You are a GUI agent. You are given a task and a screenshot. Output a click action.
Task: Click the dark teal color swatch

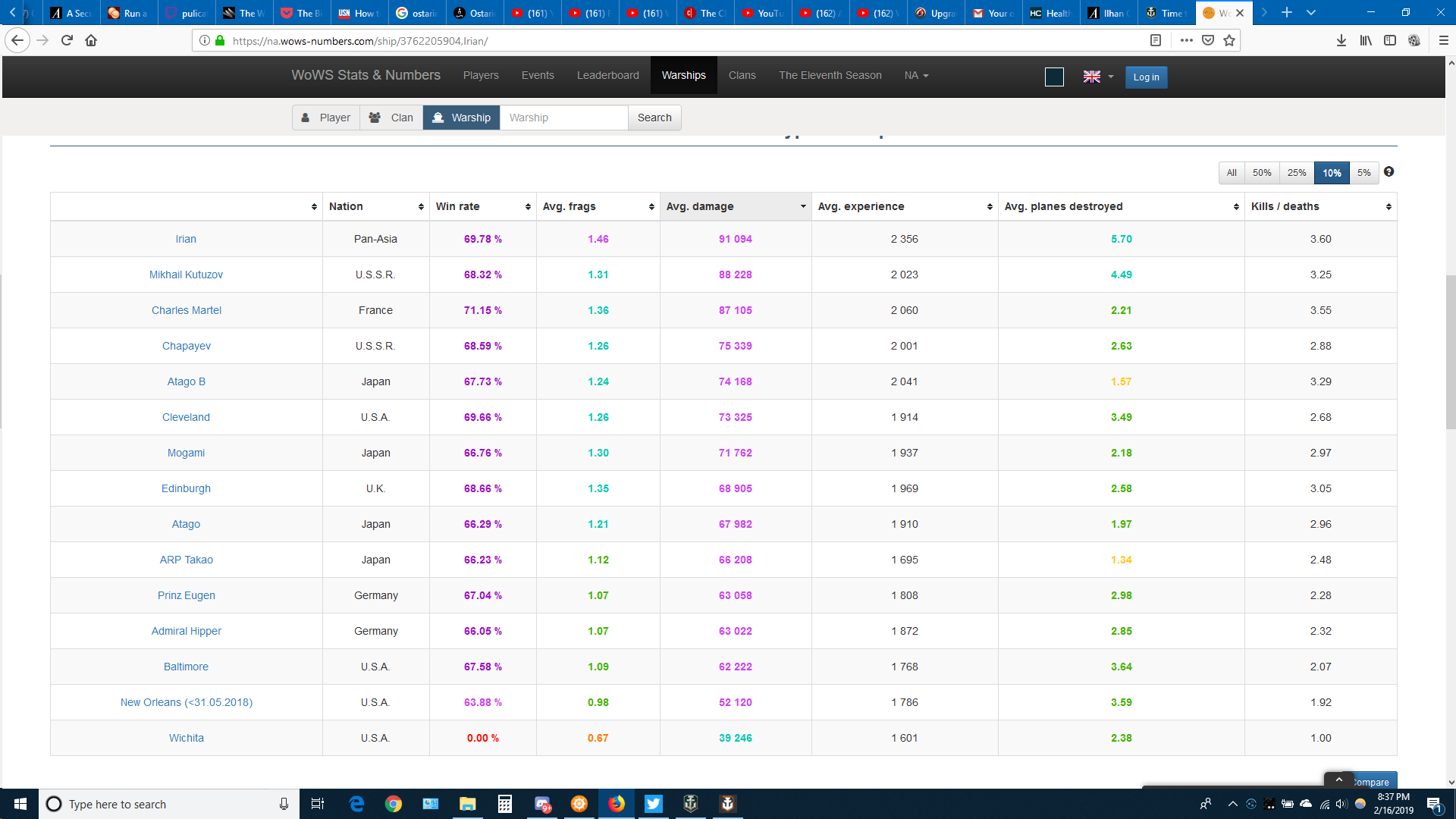(x=1054, y=77)
